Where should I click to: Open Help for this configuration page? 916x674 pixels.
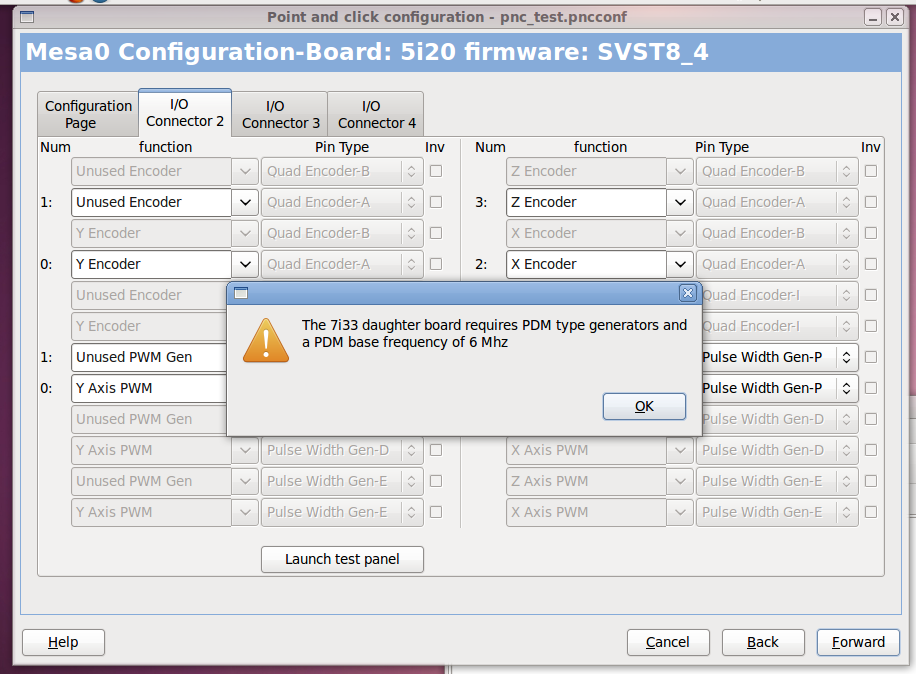(x=63, y=642)
